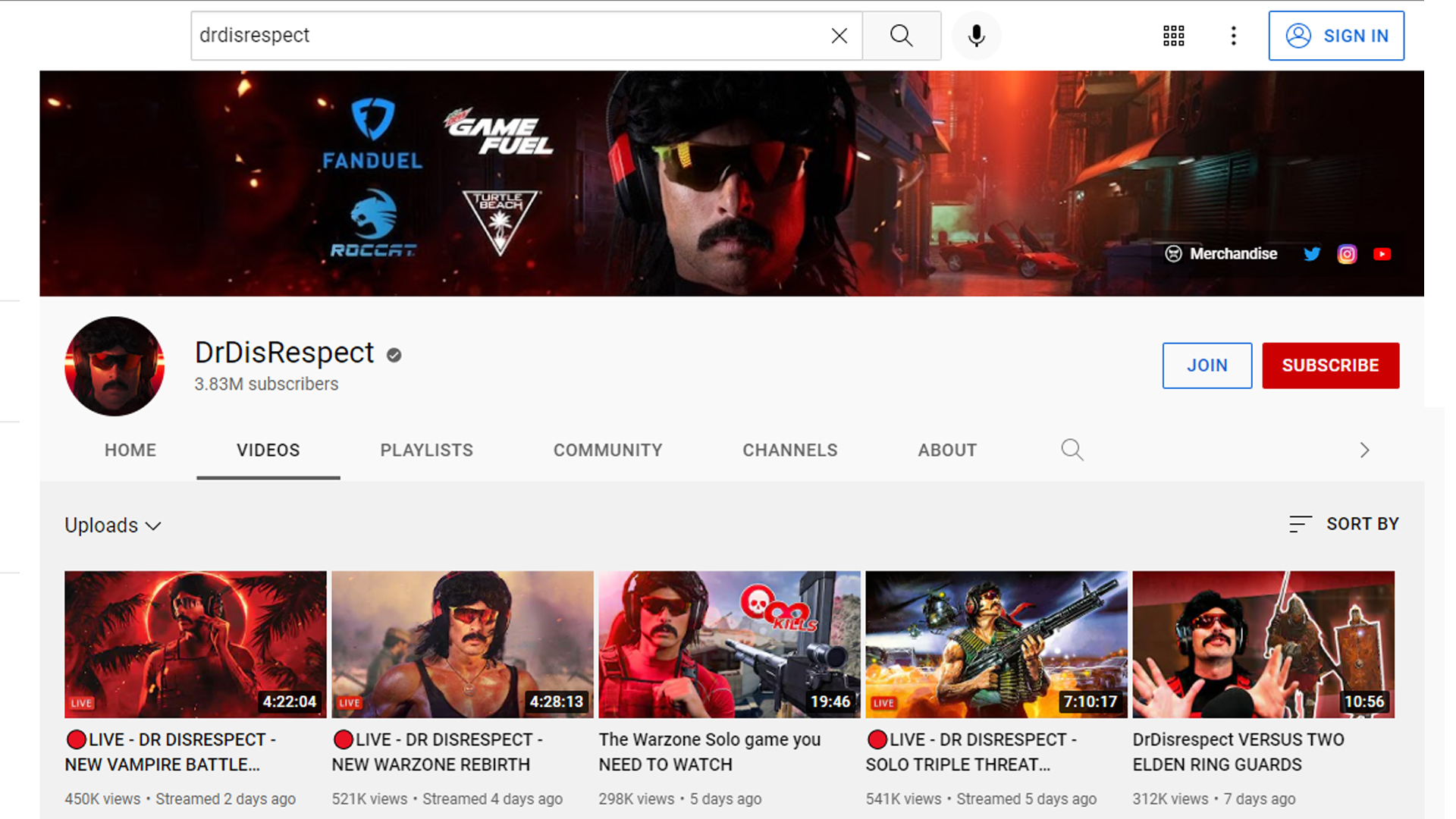This screenshot has height=819, width=1456.
Task: Clear the search box with the X icon
Action: (839, 36)
